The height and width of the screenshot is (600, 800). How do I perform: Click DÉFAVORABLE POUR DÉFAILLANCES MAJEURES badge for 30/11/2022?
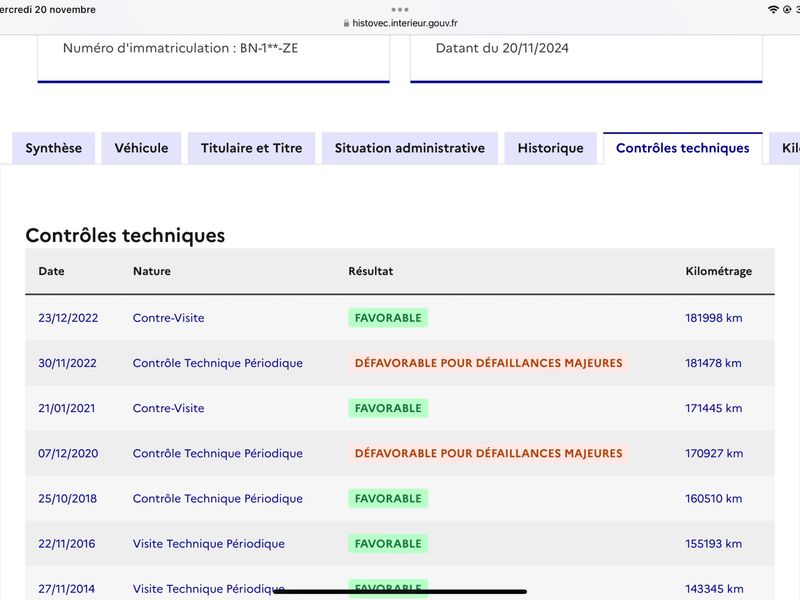pos(489,363)
